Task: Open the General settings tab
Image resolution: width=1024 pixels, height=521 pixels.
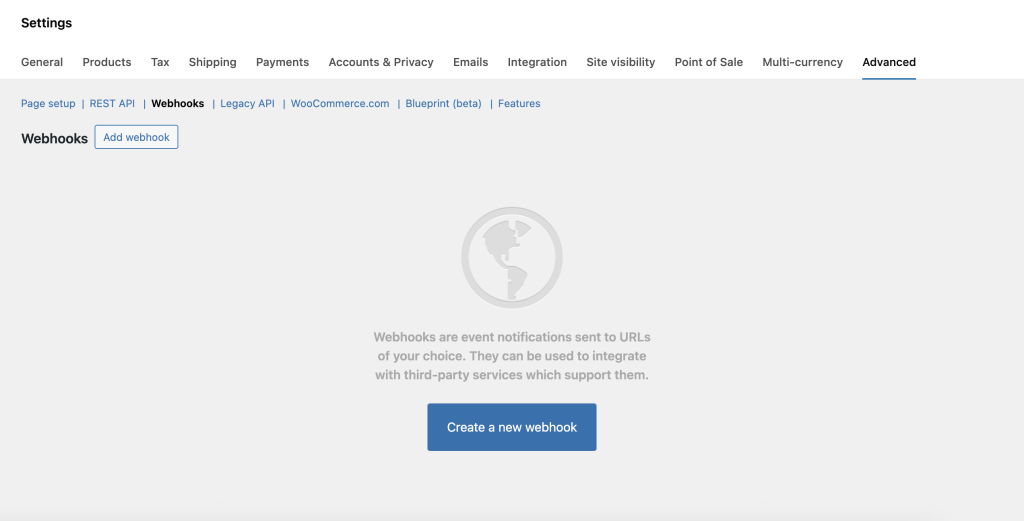Action: pyautogui.click(x=42, y=62)
